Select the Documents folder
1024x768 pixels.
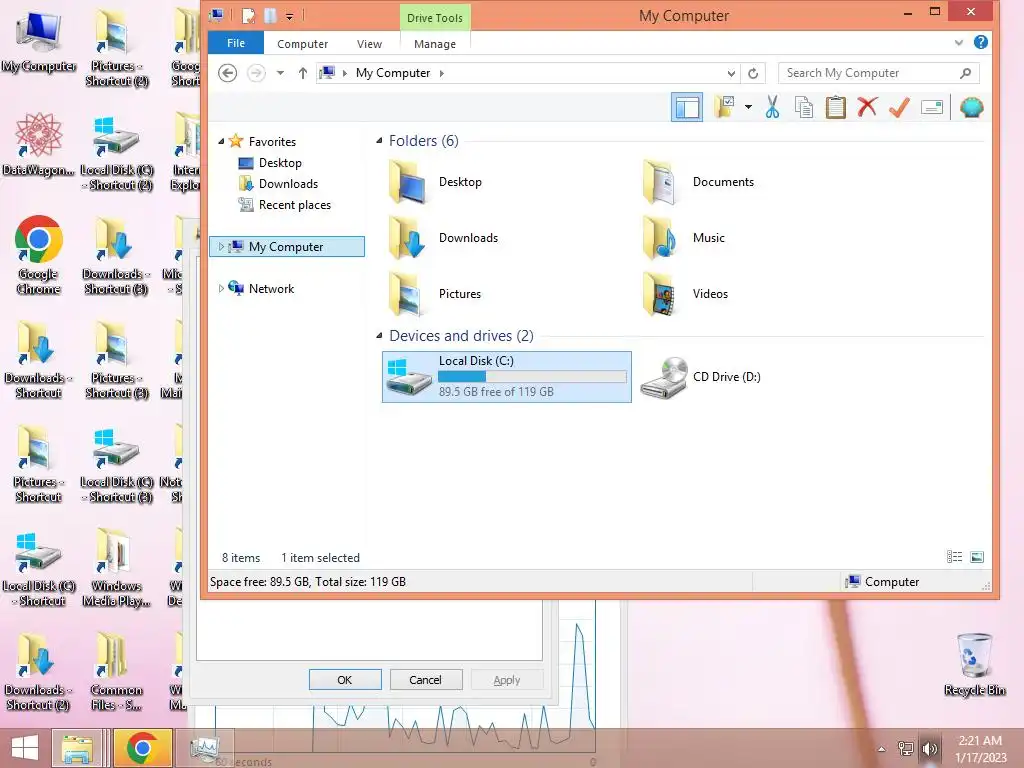coord(699,182)
